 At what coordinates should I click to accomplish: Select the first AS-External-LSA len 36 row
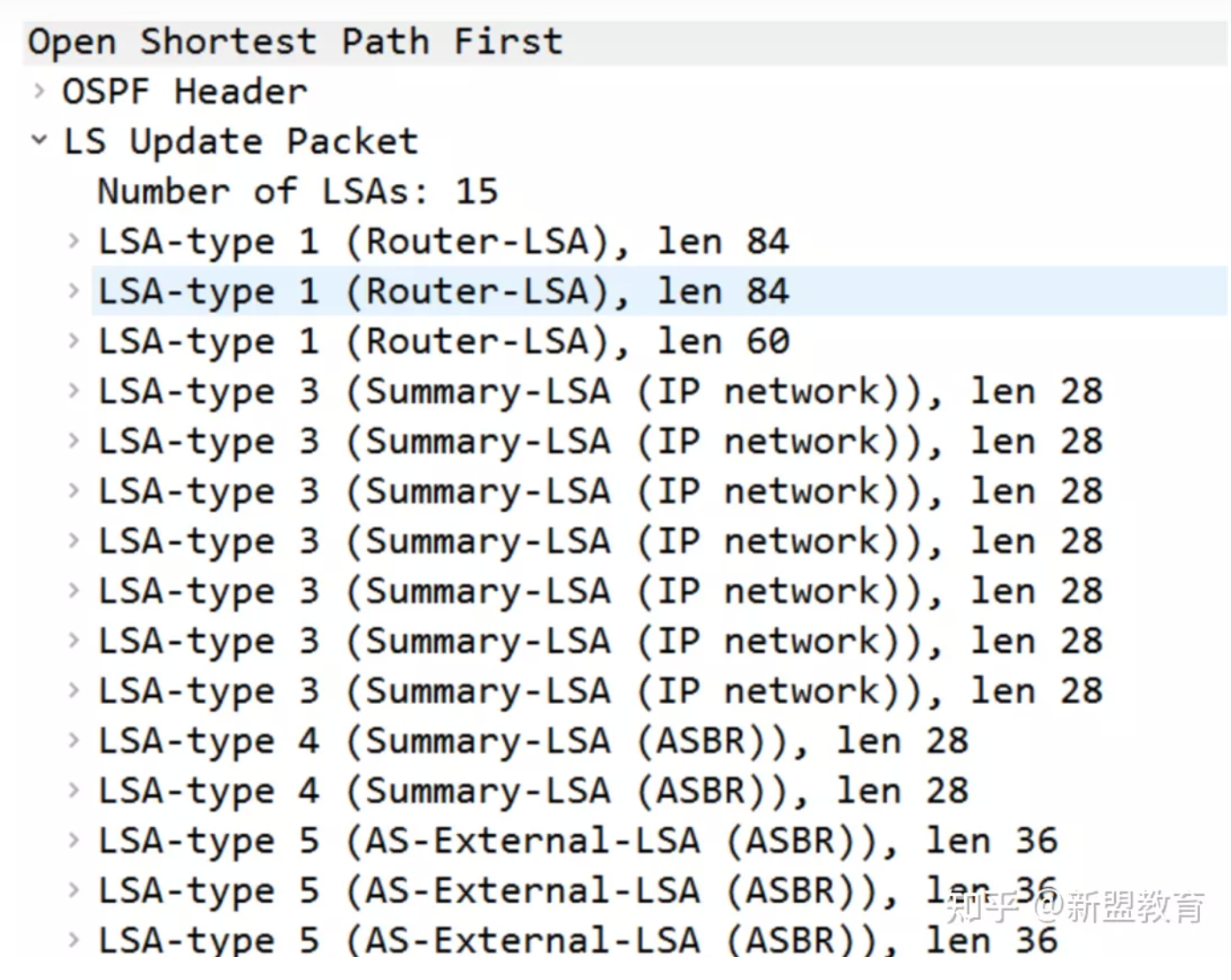[x=577, y=841]
